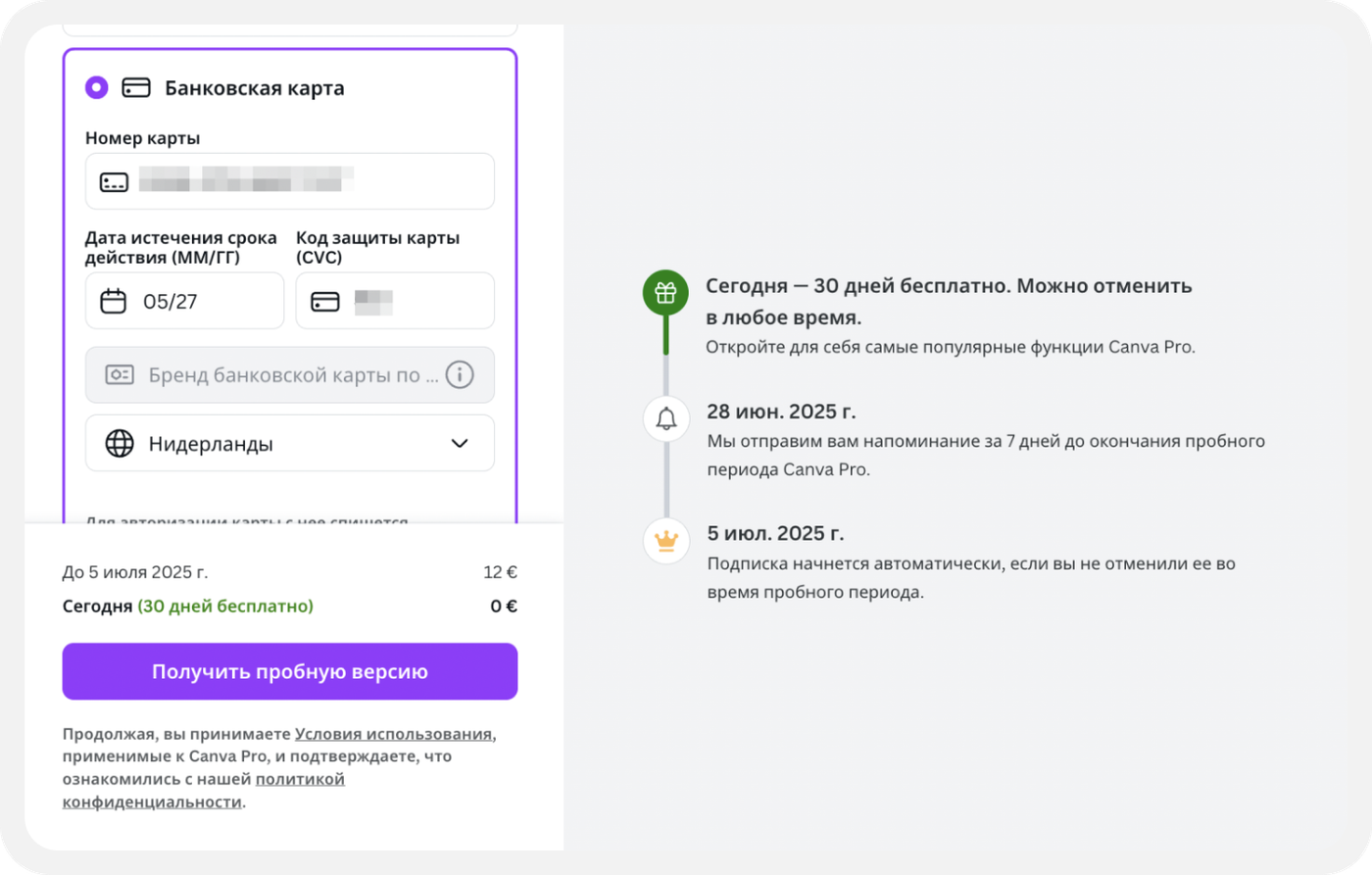Click the crown icon for 5 июл. 2025
Screen dimensions: 1372x875
click(666, 541)
